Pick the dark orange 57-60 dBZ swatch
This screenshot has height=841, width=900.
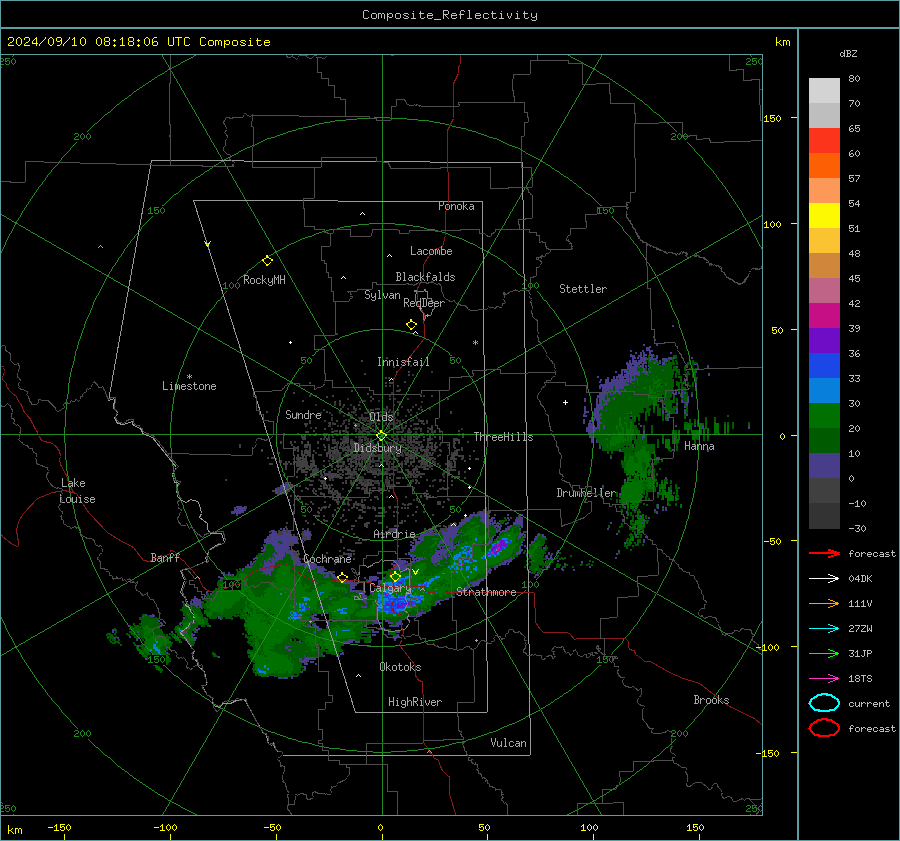pos(824,165)
